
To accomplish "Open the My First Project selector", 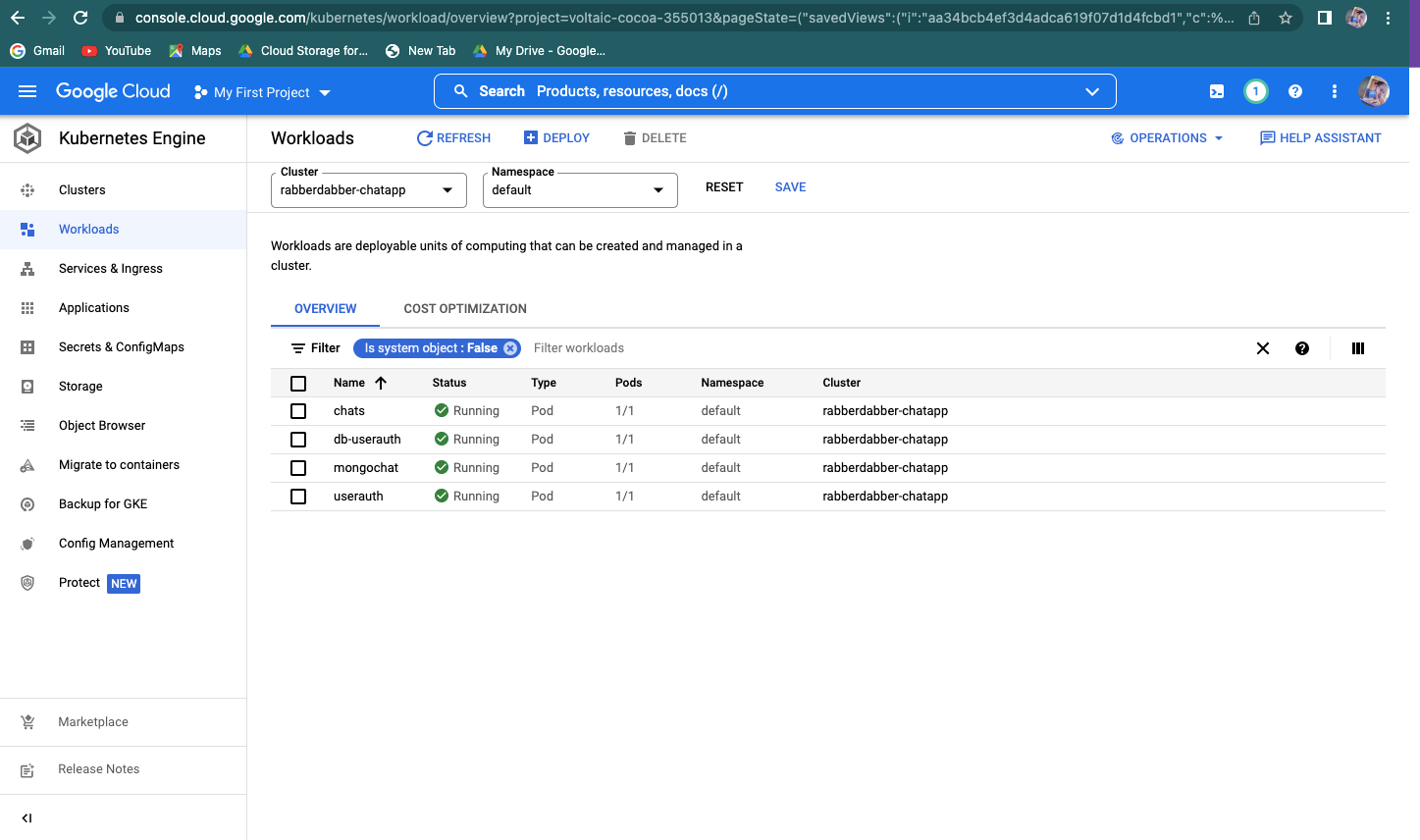I will 262,92.
